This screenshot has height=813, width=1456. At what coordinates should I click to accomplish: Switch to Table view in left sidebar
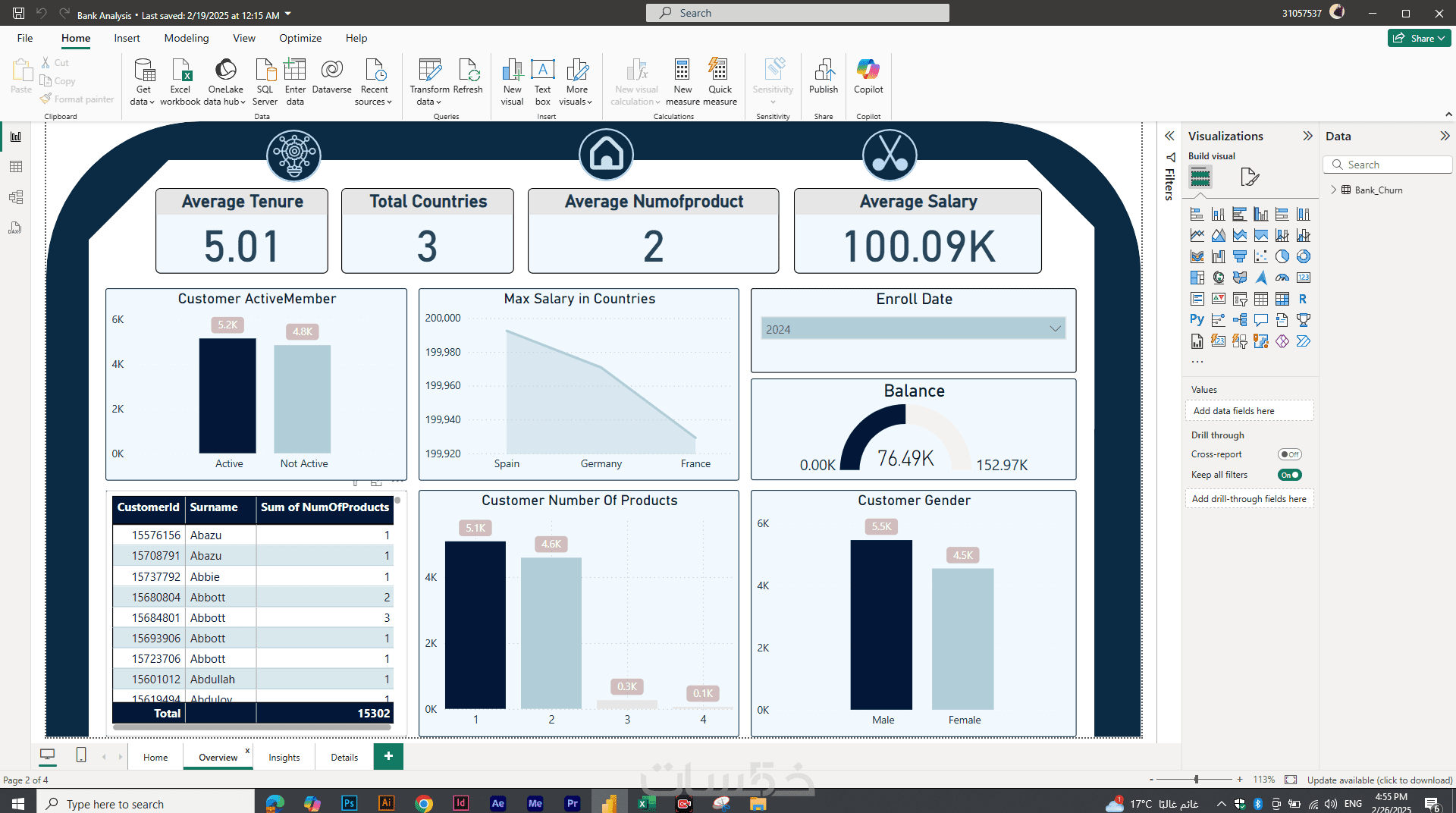[x=15, y=167]
